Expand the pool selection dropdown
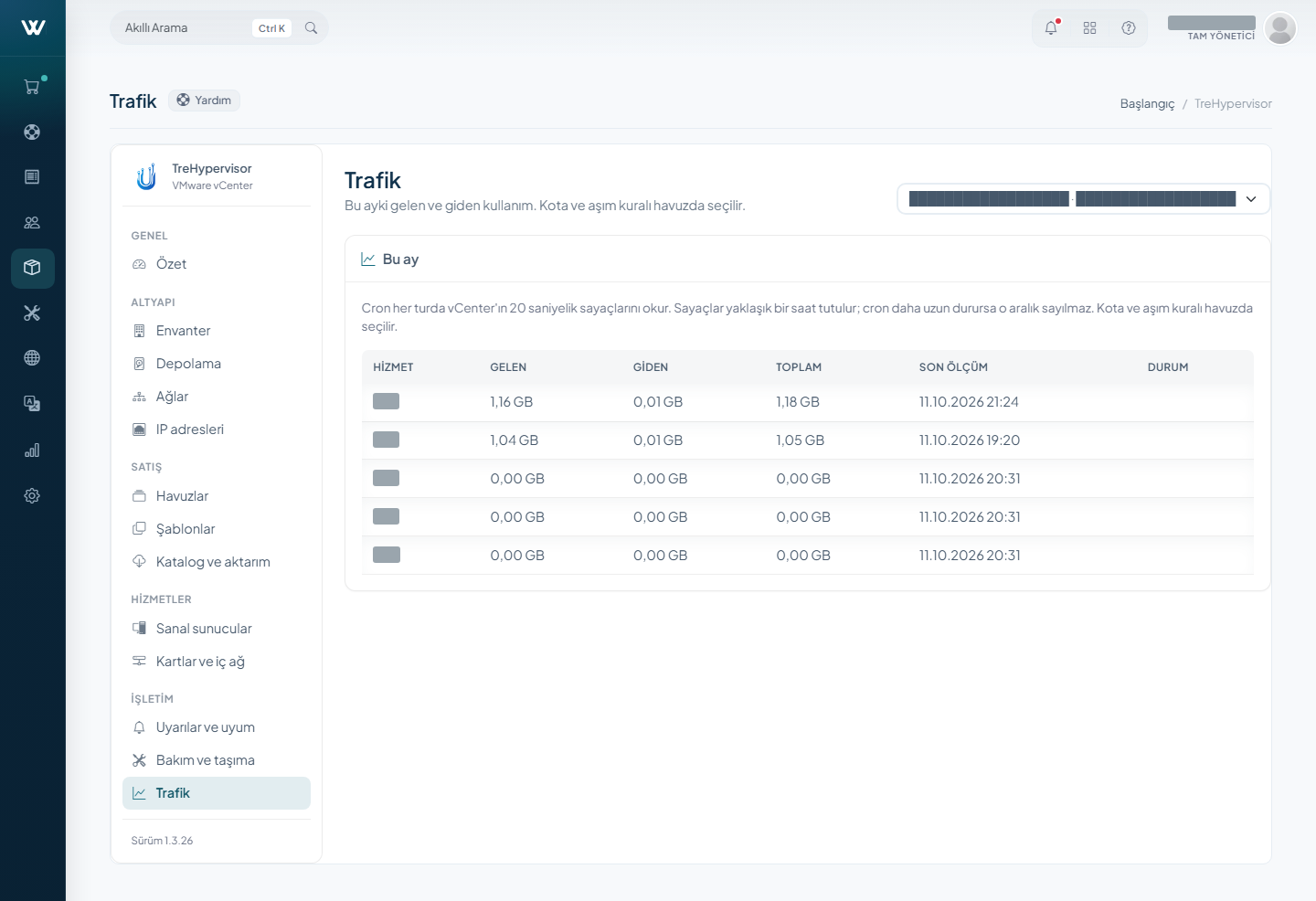This screenshot has height=901, width=1316. pos(1084,199)
